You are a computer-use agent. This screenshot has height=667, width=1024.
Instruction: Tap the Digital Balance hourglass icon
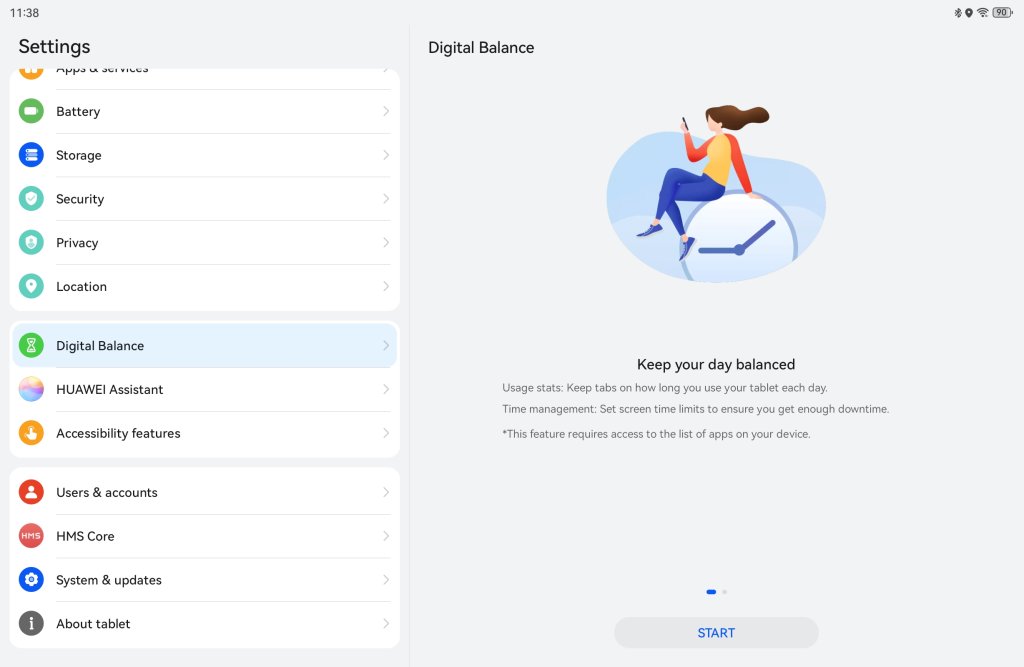(x=31, y=345)
